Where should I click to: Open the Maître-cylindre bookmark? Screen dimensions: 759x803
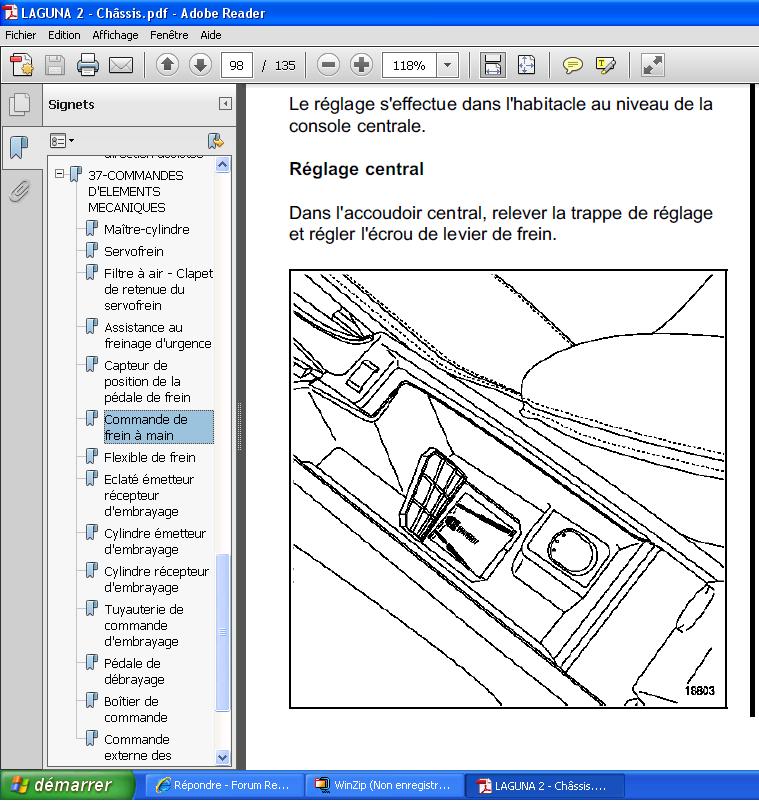(x=146, y=229)
